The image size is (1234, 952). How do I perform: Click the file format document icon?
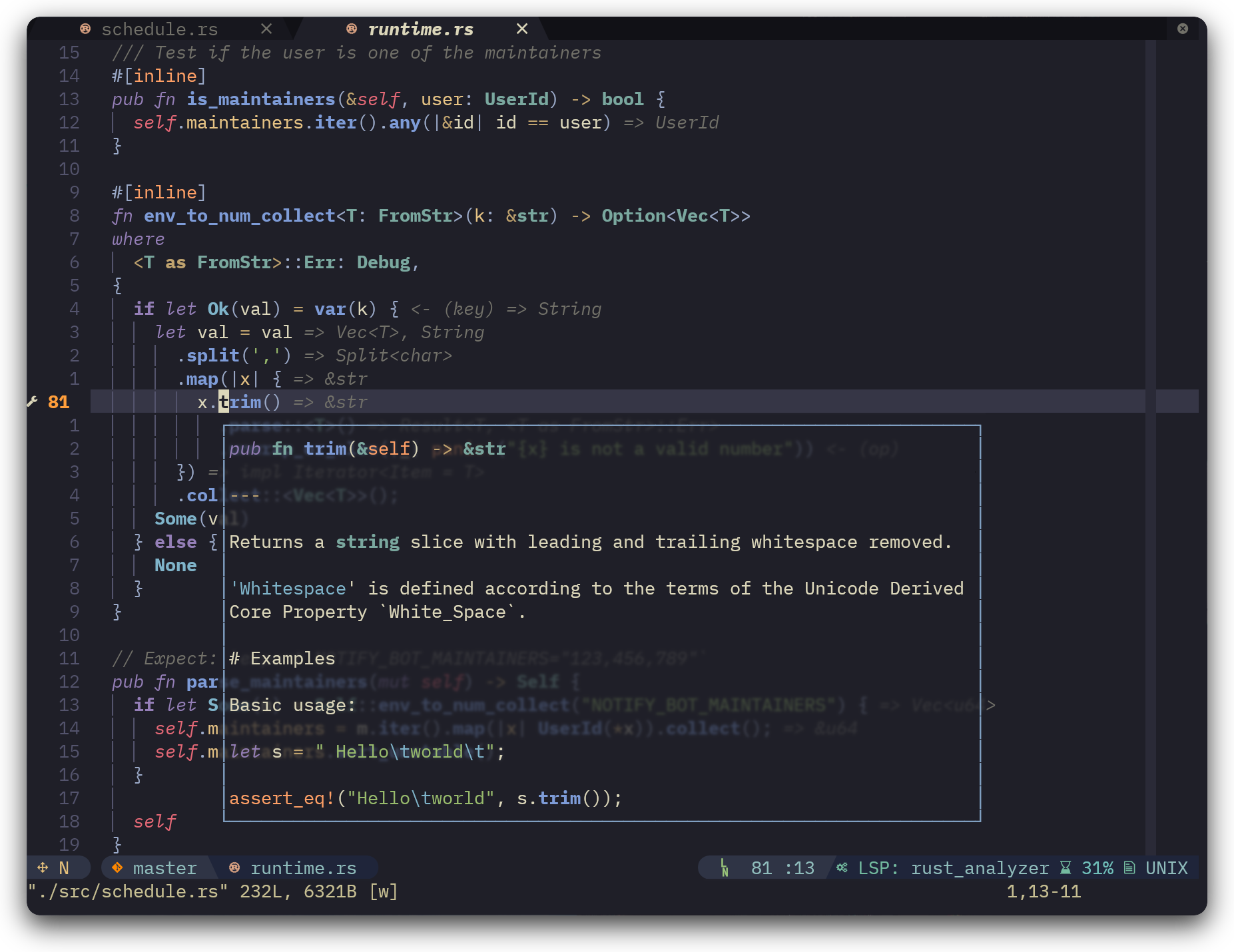click(1129, 867)
